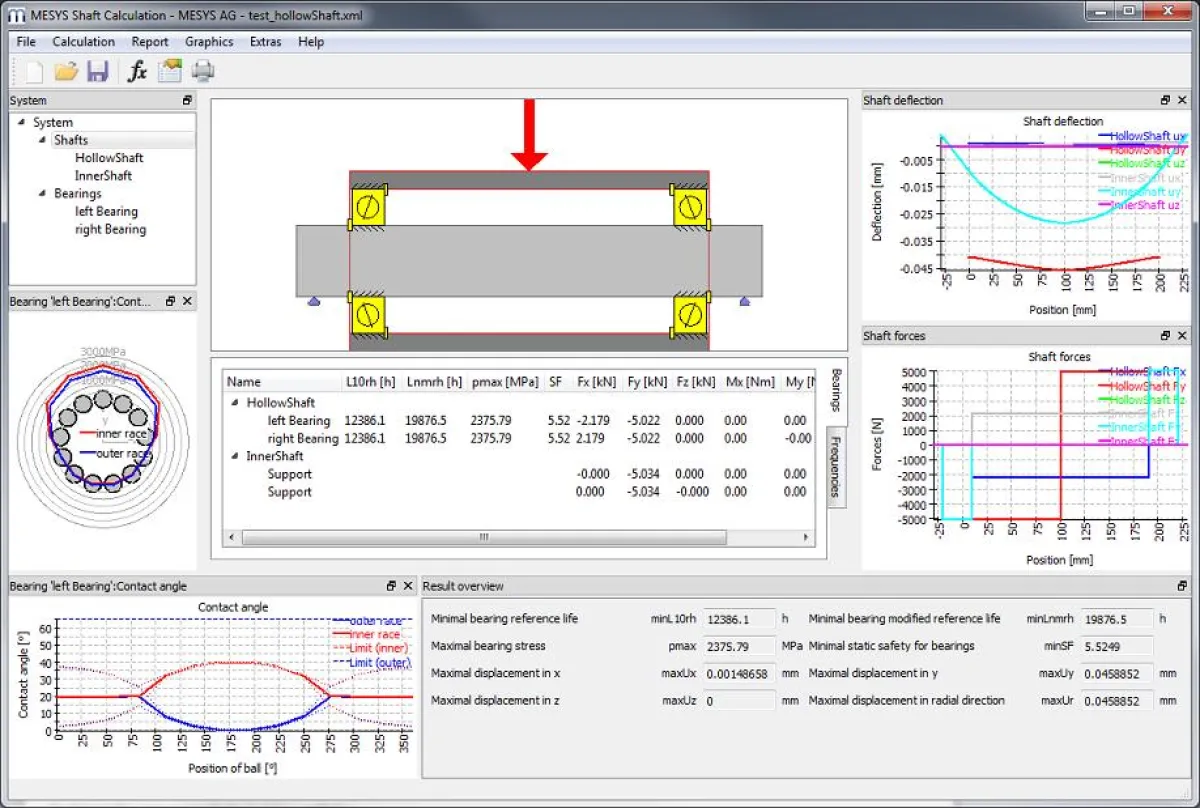This screenshot has height=808, width=1200.
Task: Switch to the Frequencies tab
Action: click(x=836, y=467)
